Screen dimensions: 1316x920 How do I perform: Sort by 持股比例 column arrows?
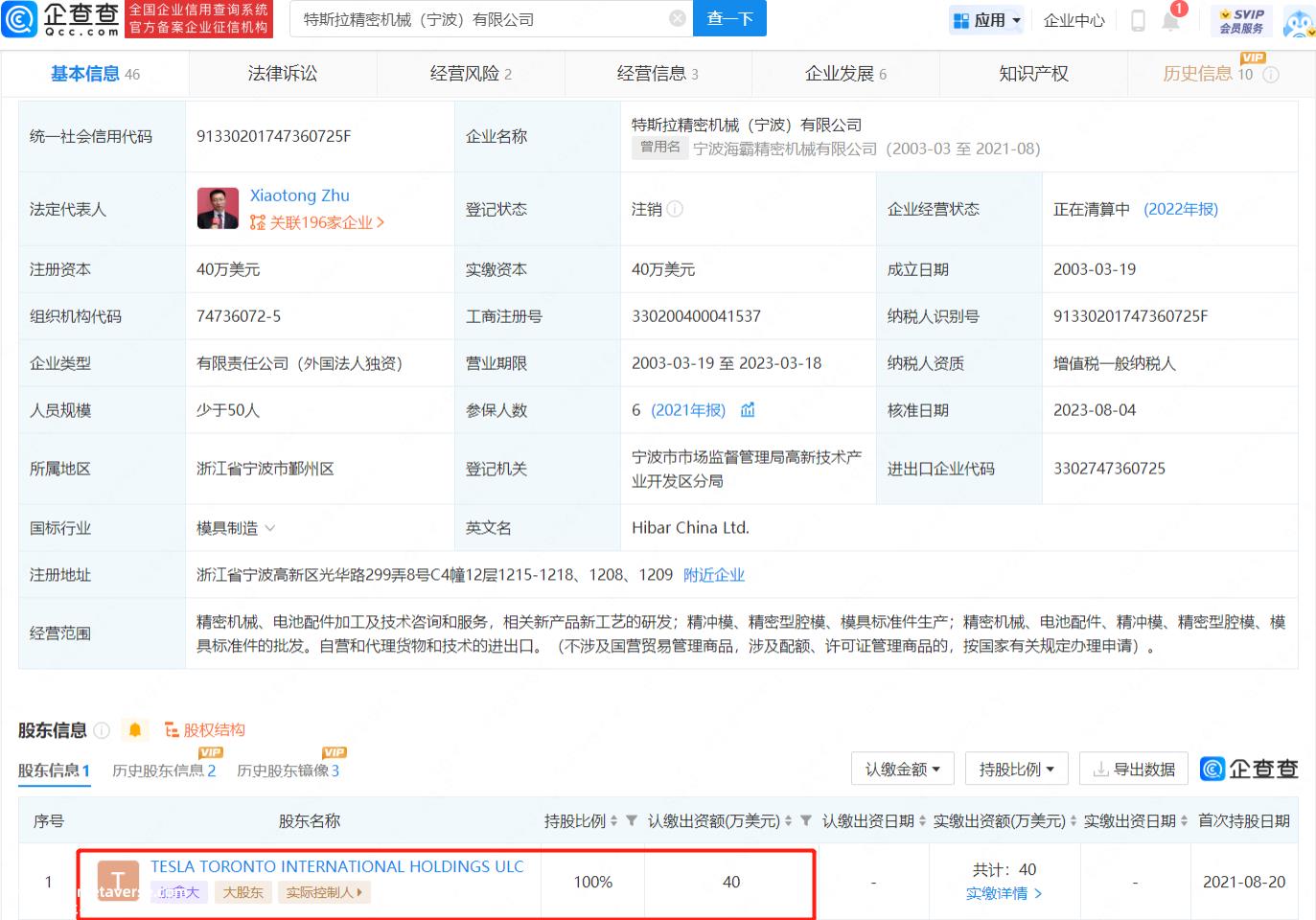pyautogui.click(x=613, y=821)
